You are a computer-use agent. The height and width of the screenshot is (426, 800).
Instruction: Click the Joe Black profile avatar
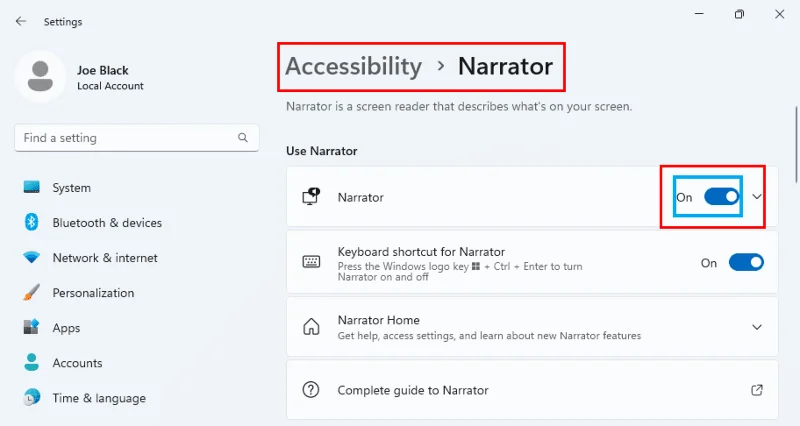(40, 77)
